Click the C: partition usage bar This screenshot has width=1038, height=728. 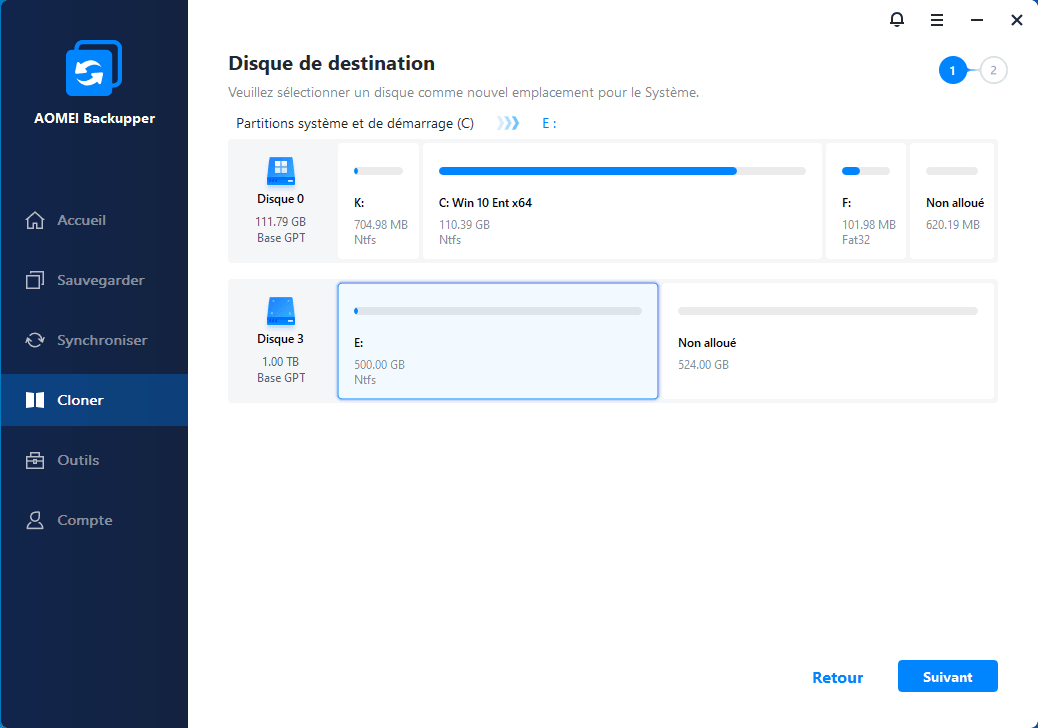[x=622, y=171]
